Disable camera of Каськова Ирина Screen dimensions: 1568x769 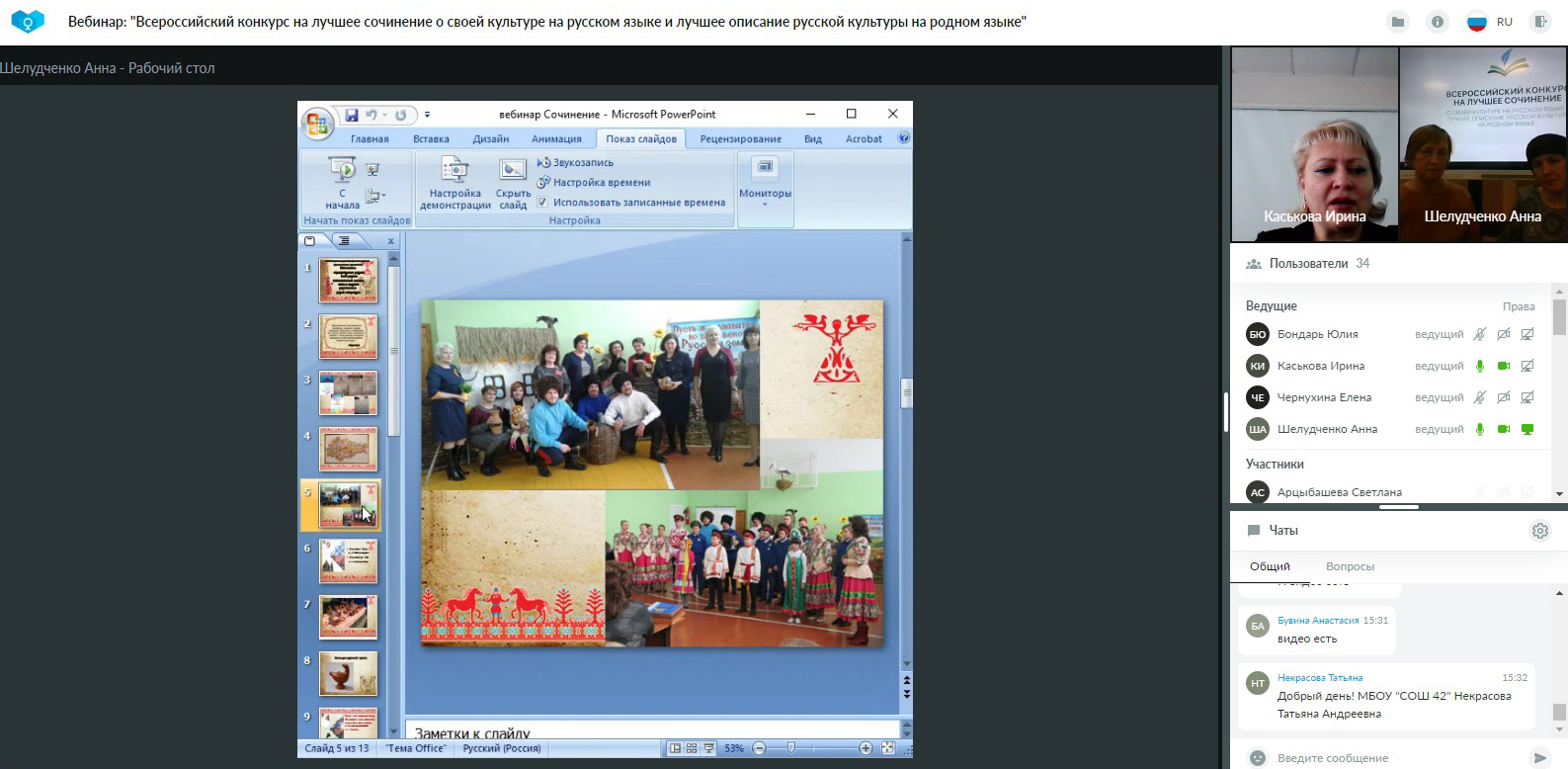coord(1504,366)
